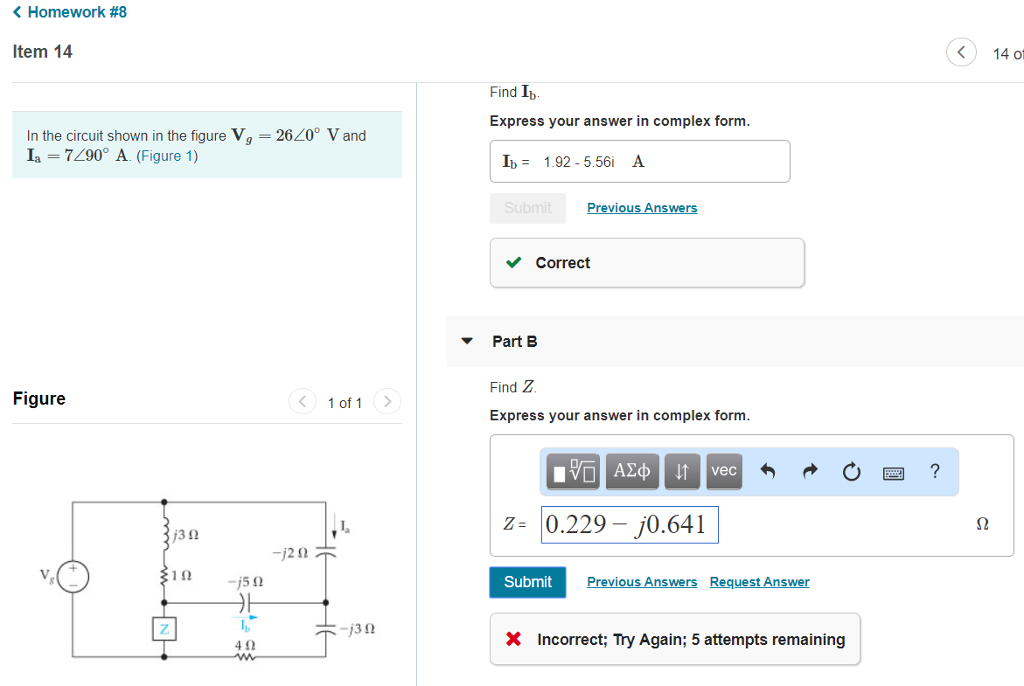Open equation editor help
1024x686 pixels.
click(x=935, y=471)
